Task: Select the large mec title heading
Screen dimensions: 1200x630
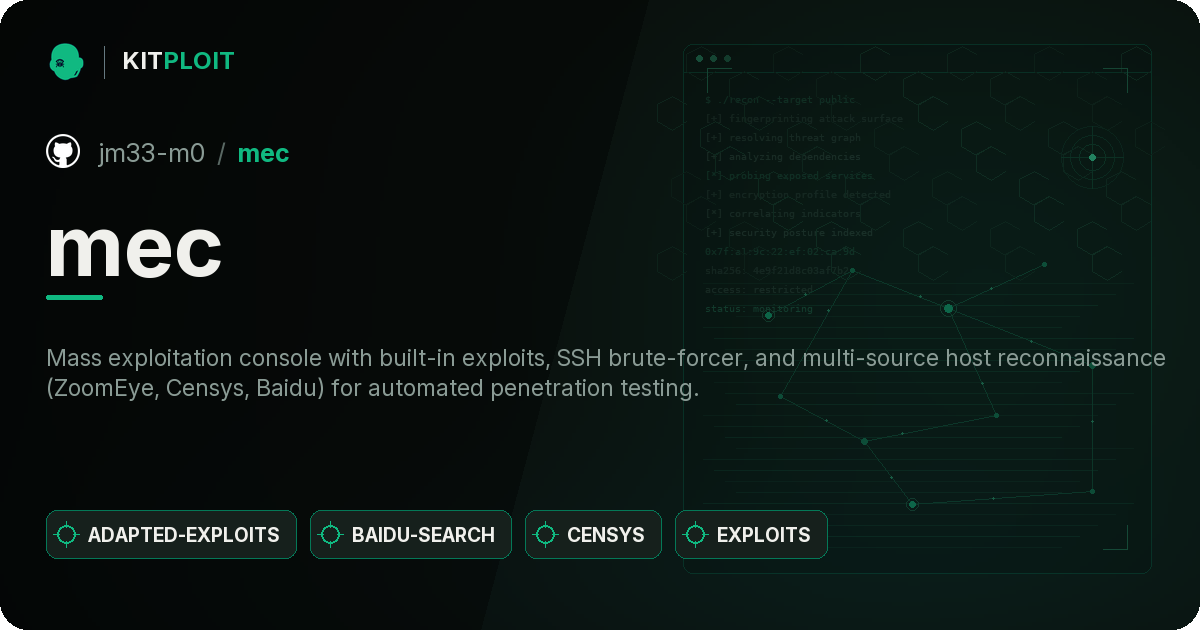Action: coord(135,247)
